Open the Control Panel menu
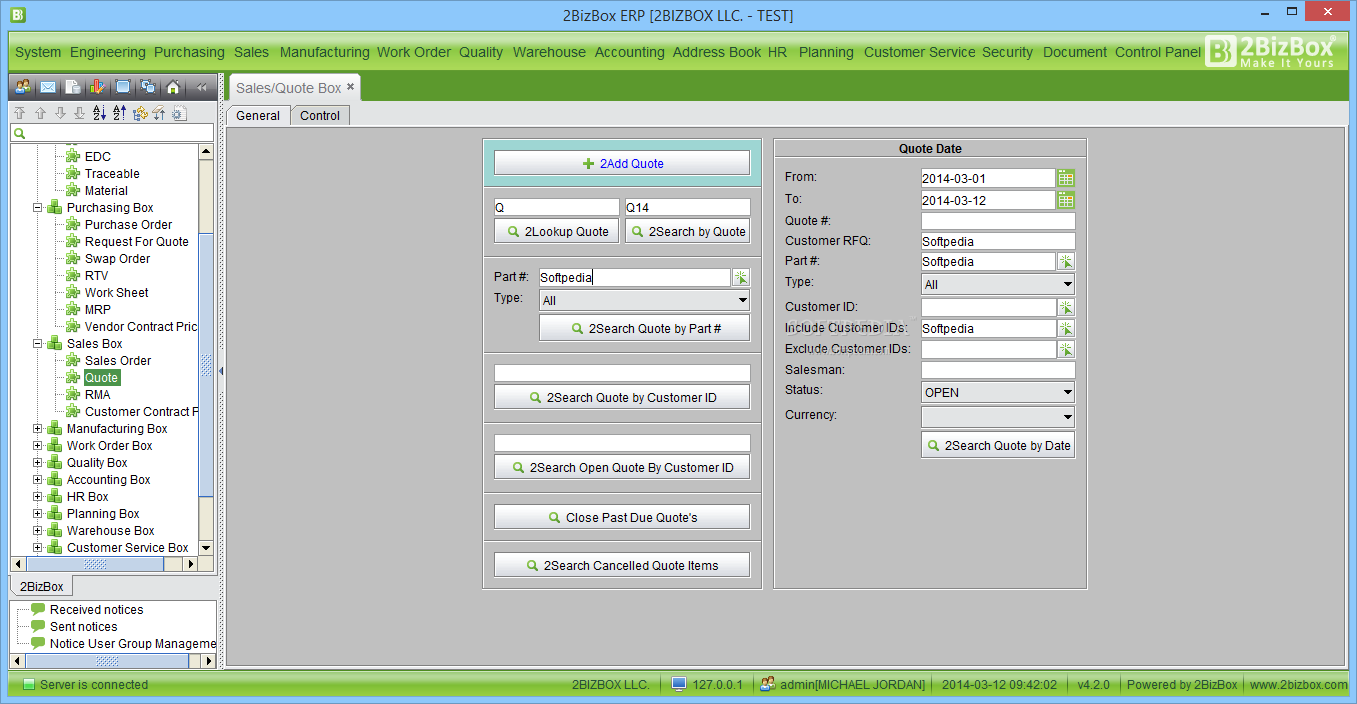 pyautogui.click(x=1158, y=52)
